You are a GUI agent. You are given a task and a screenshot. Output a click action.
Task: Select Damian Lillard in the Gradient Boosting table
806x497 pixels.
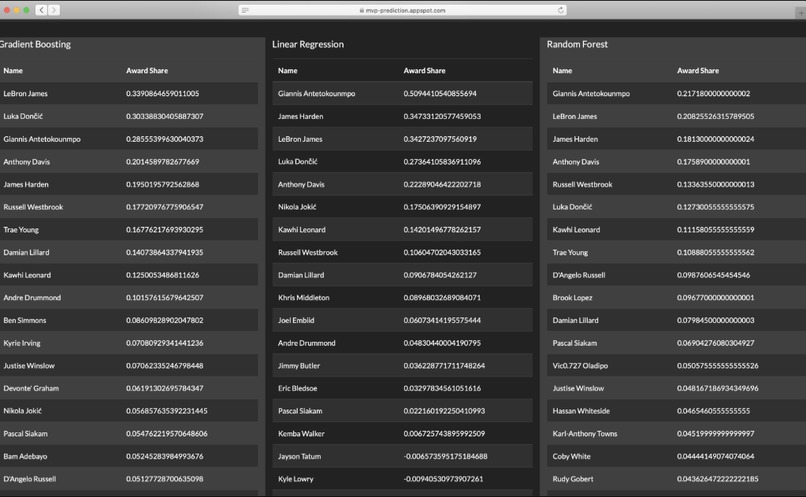(26, 252)
